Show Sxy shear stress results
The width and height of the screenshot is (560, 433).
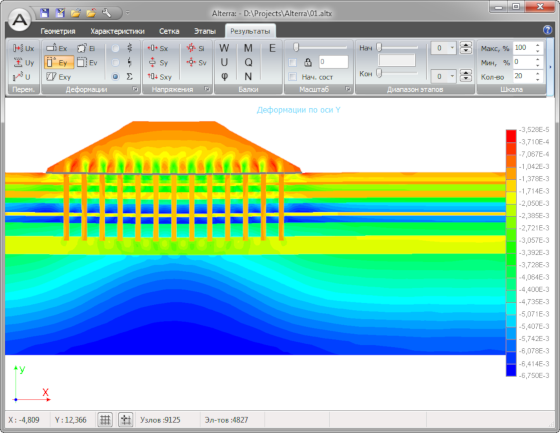160,76
